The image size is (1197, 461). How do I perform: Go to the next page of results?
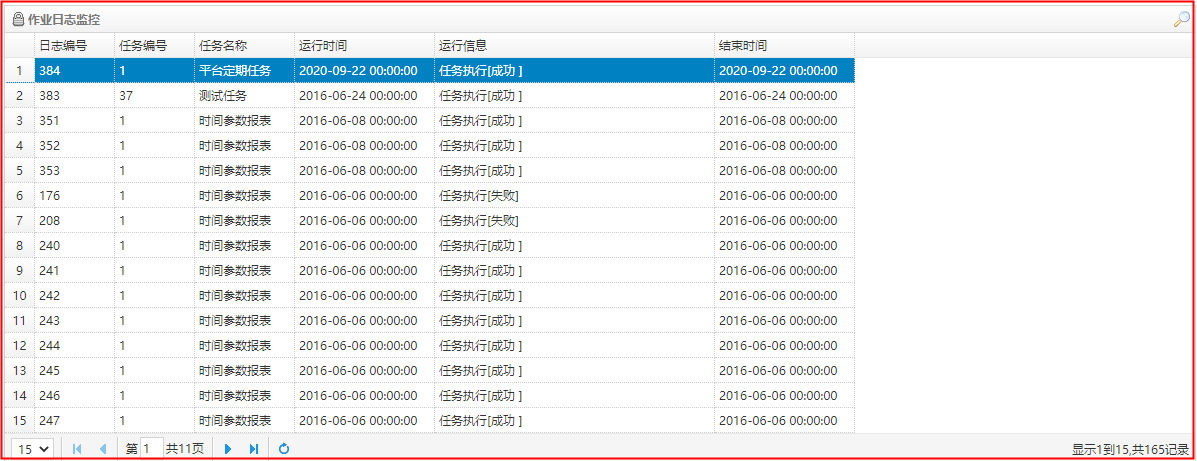pyautogui.click(x=228, y=449)
